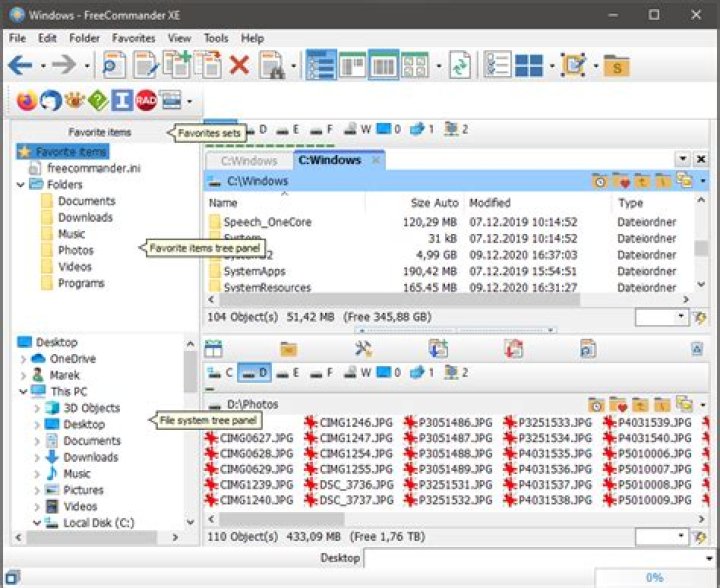Click the Favorite items panel header
Screen dimensions: 720x588
pyautogui.click(x=100, y=133)
